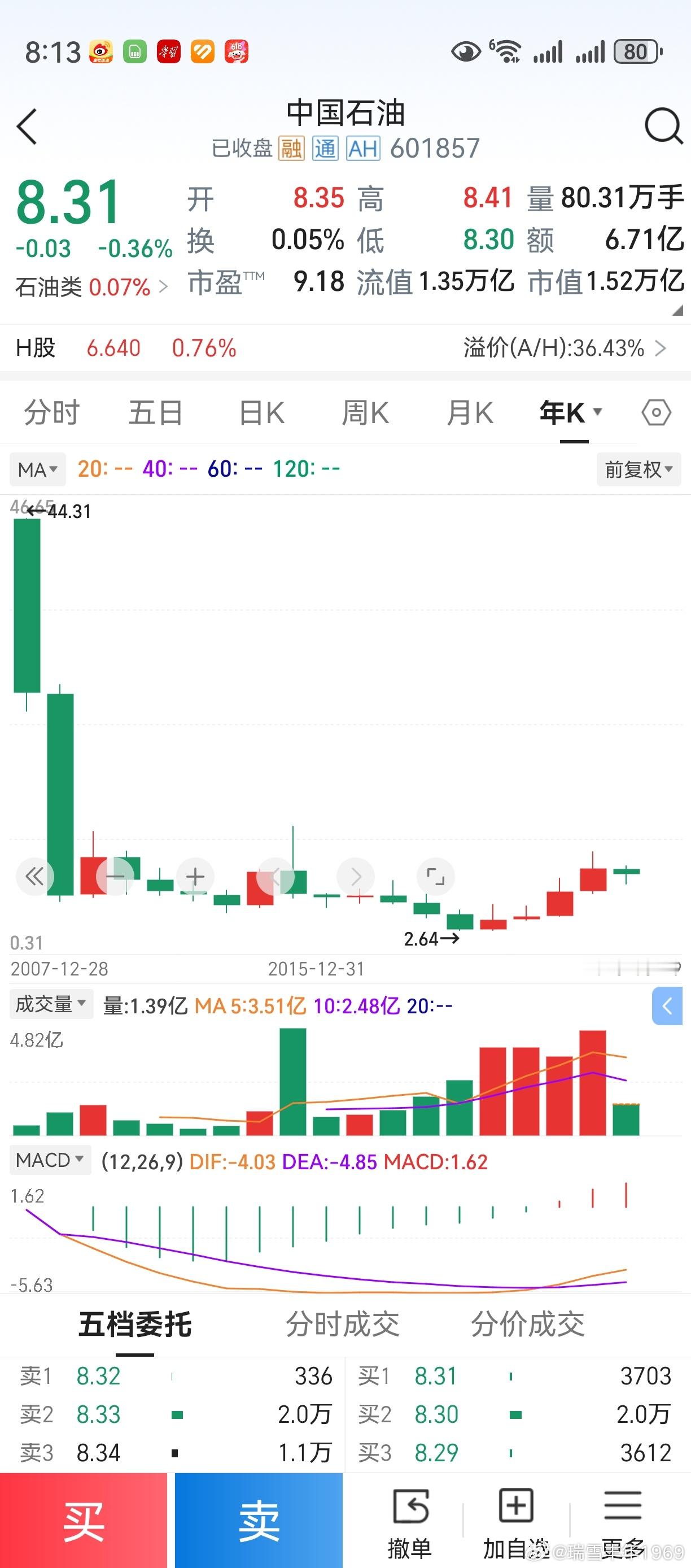Switch to 日K tab
691x1568 pixels.
[261, 413]
